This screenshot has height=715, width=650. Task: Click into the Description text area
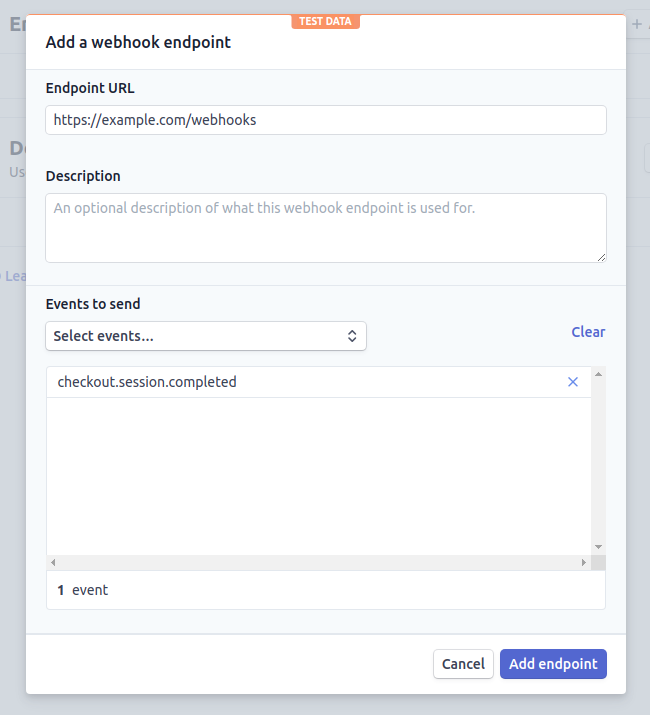325,228
